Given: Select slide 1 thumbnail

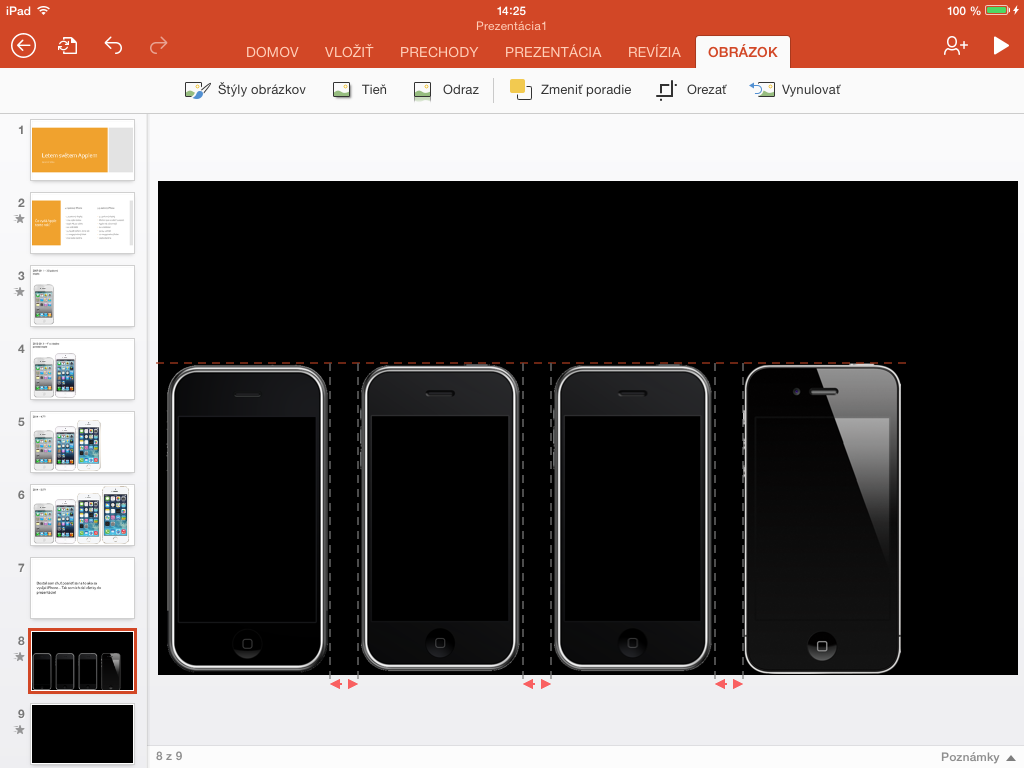Looking at the screenshot, I should click(82, 150).
